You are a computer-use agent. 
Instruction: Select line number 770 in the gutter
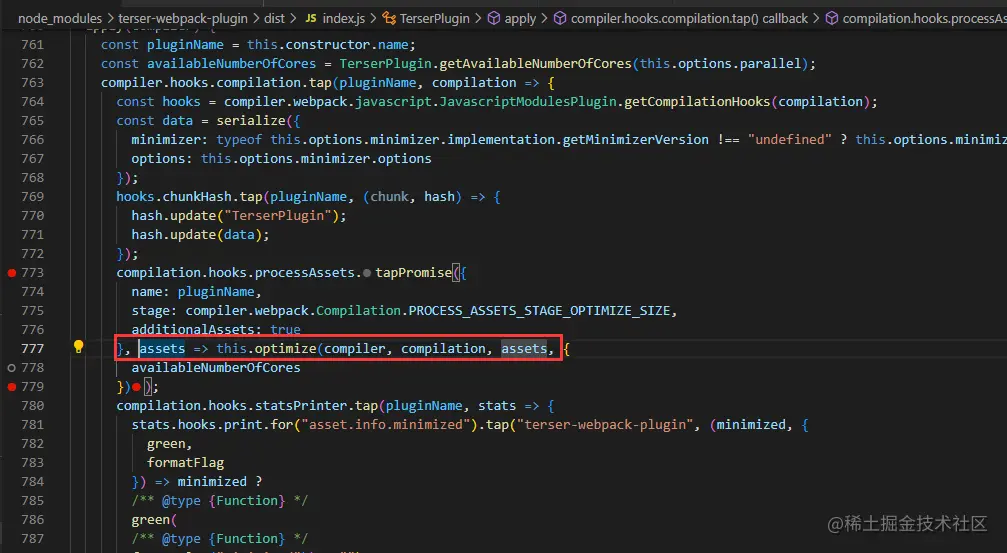pos(32,216)
